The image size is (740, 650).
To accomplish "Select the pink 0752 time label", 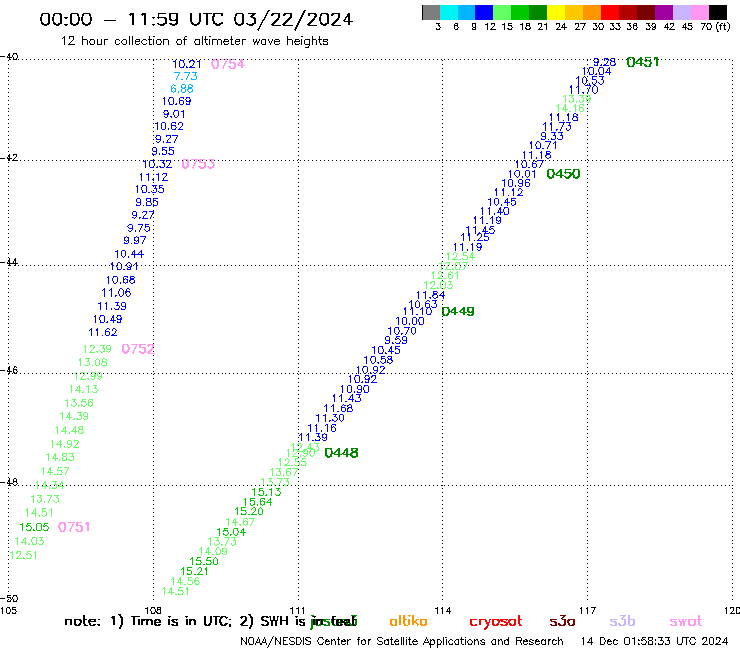I will pos(138,349).
